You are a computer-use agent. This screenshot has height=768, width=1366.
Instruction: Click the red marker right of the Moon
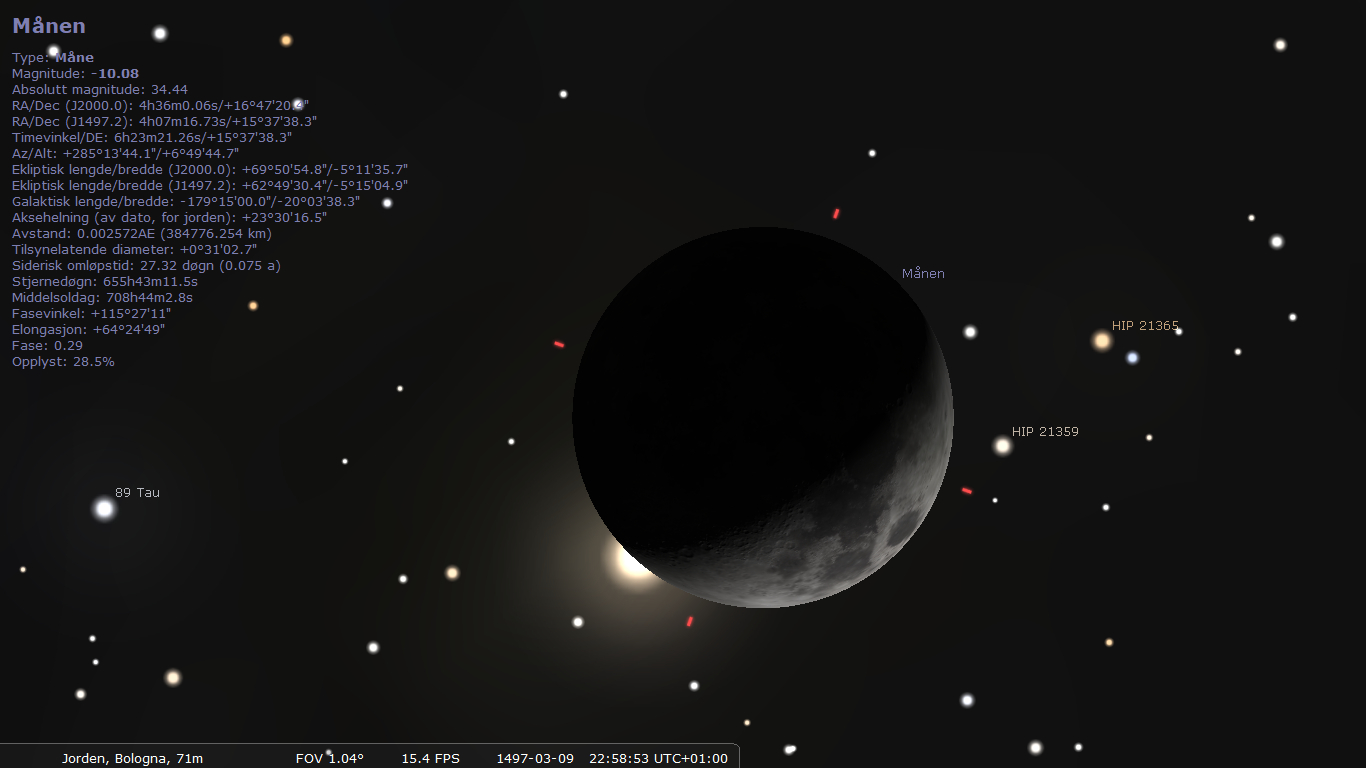967,490
